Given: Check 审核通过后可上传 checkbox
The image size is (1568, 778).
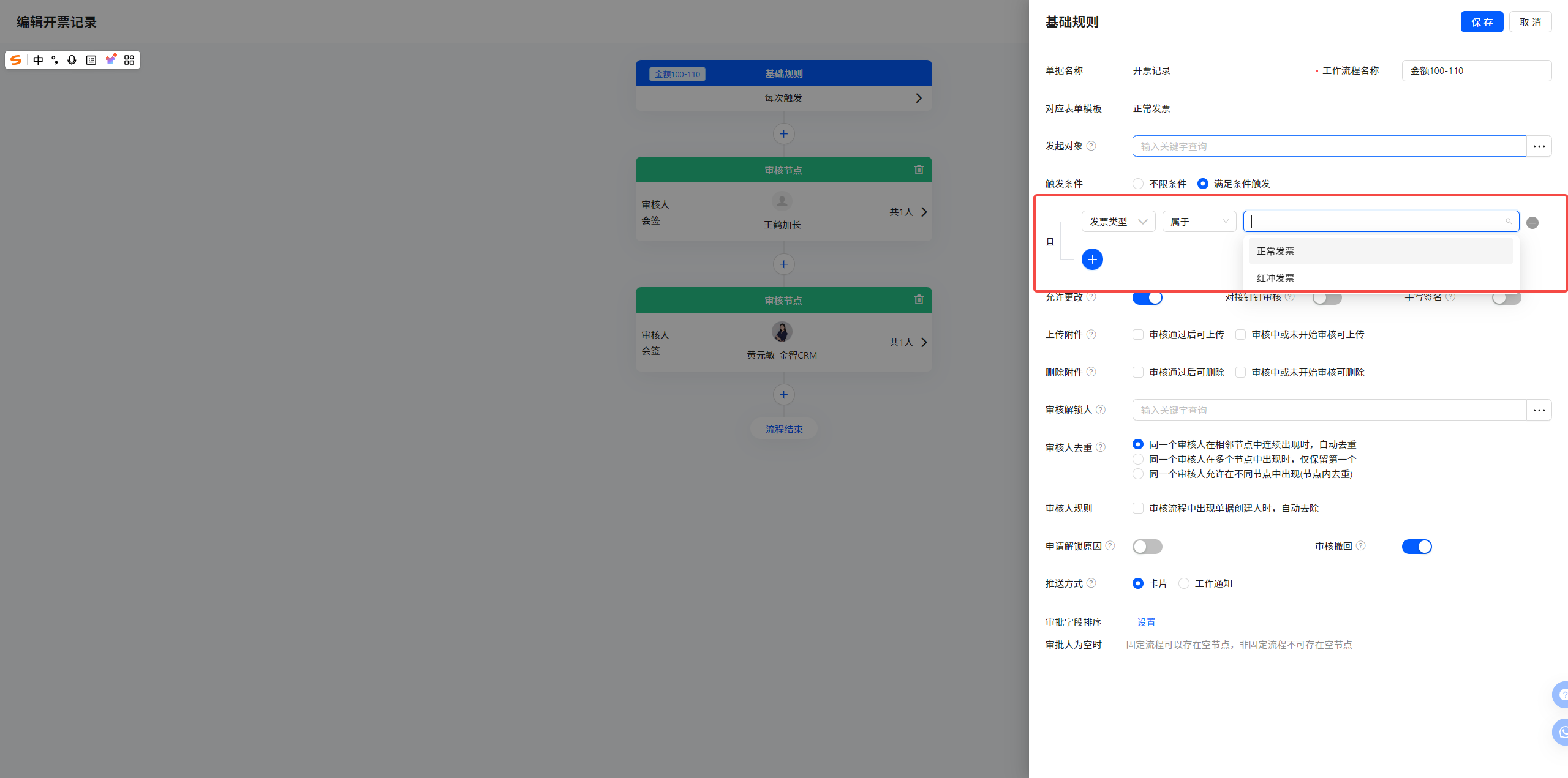Looking at the screenshot, I should pos(1138,334).
